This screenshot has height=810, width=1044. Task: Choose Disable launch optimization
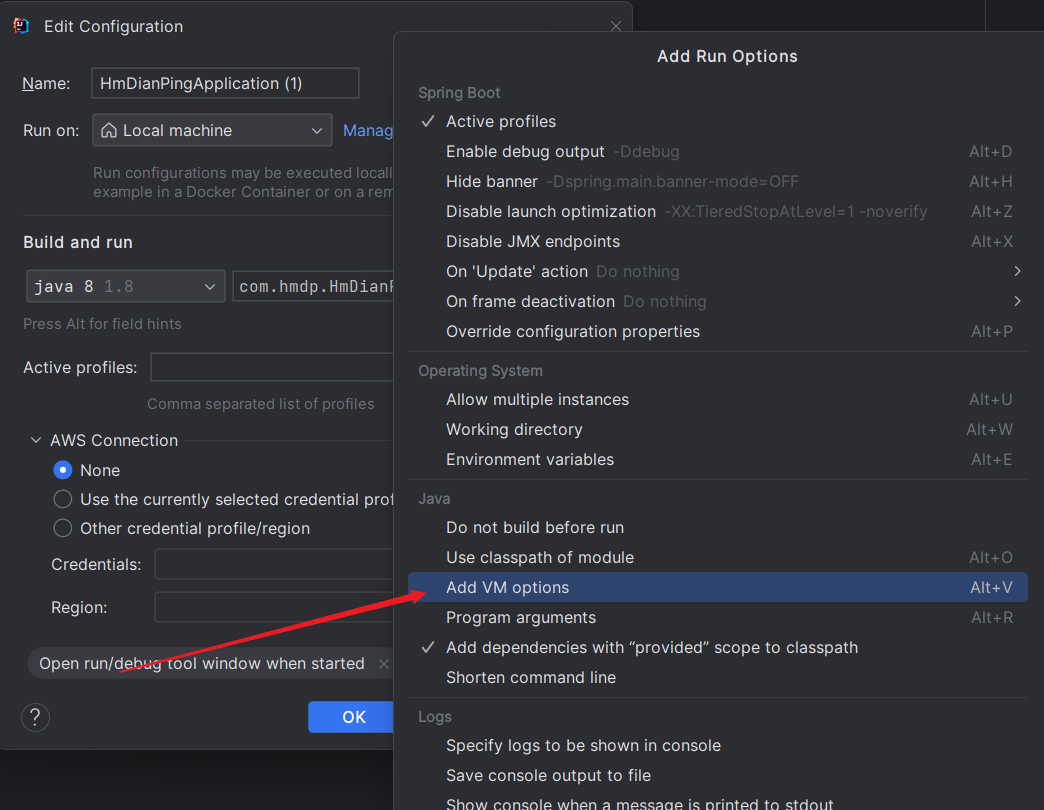coord(718,212)
